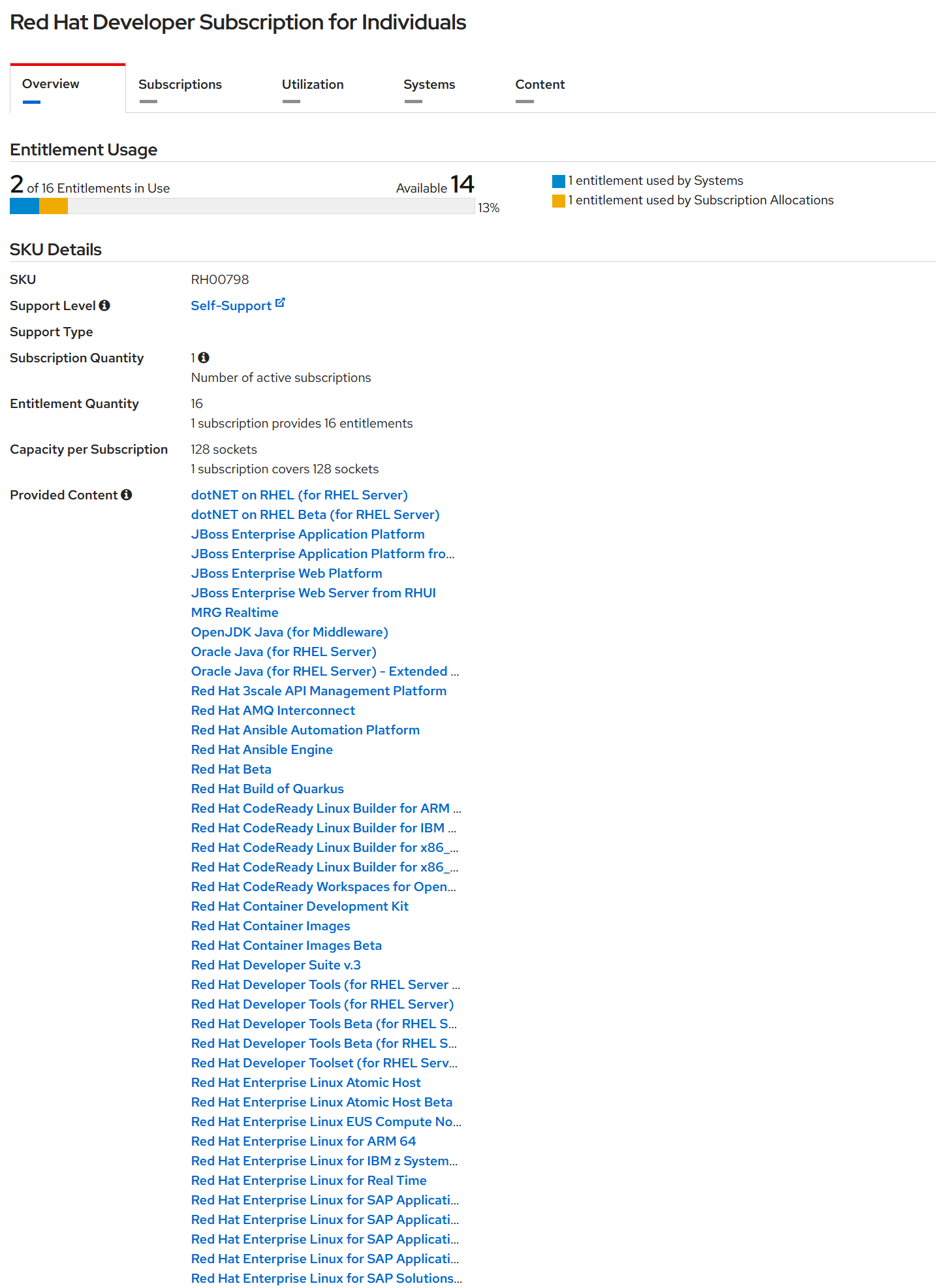This screenshot has height=1288, width=936.
Task: Click the '2 of 16 Entitlements in Use' text
Action: click(x=90, y=185)
